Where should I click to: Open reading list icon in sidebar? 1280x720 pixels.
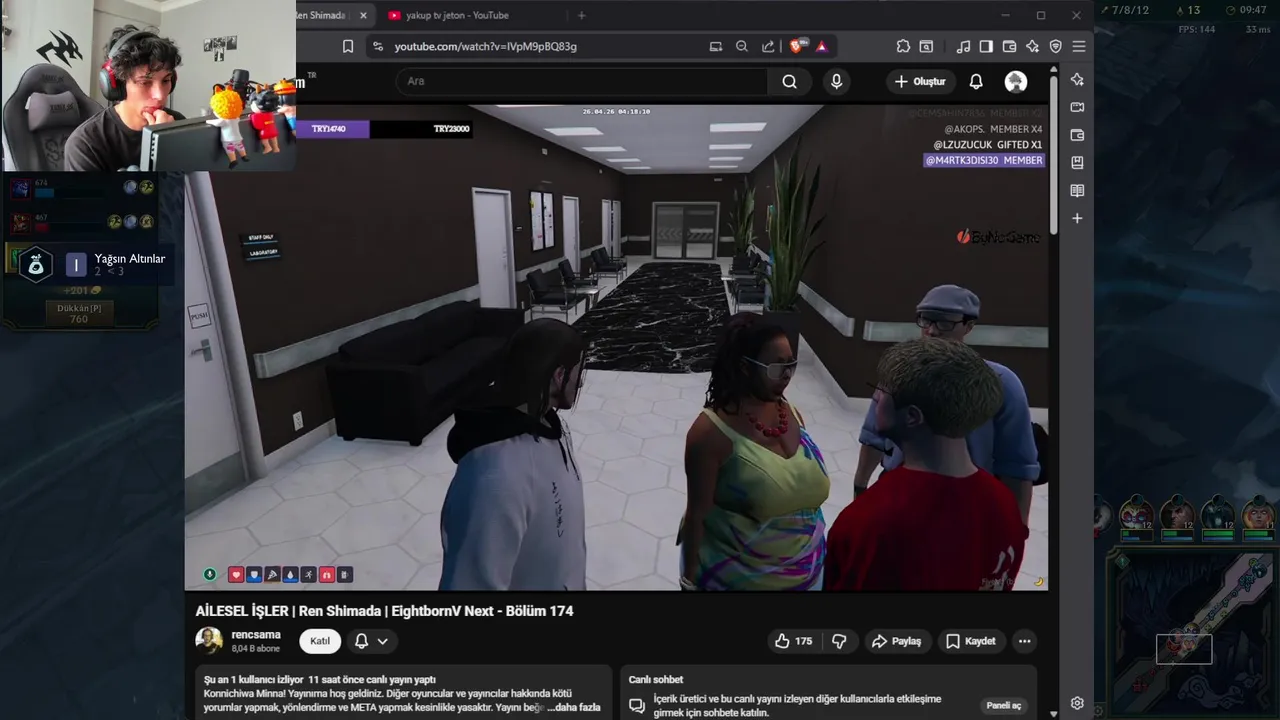1077,191
